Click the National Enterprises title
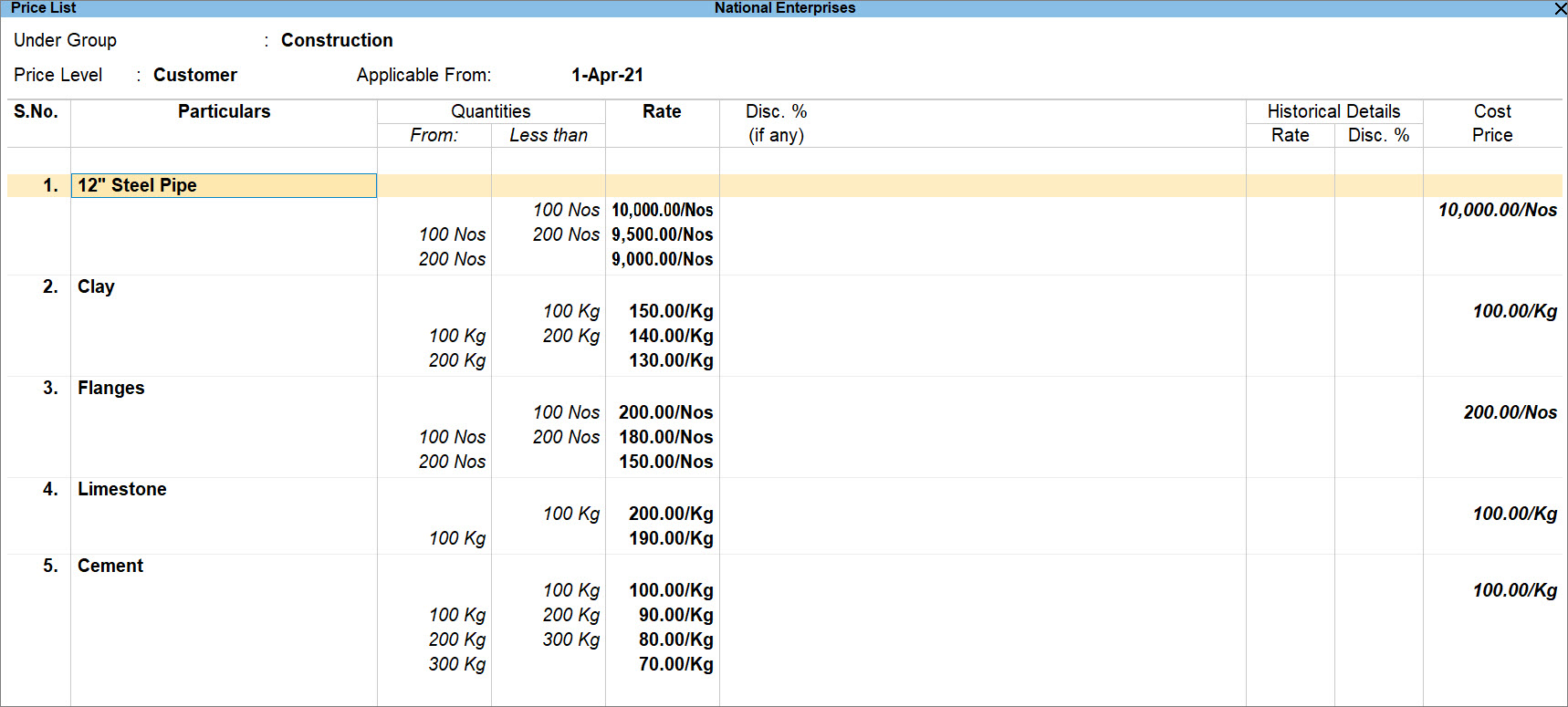 [785, 8]
